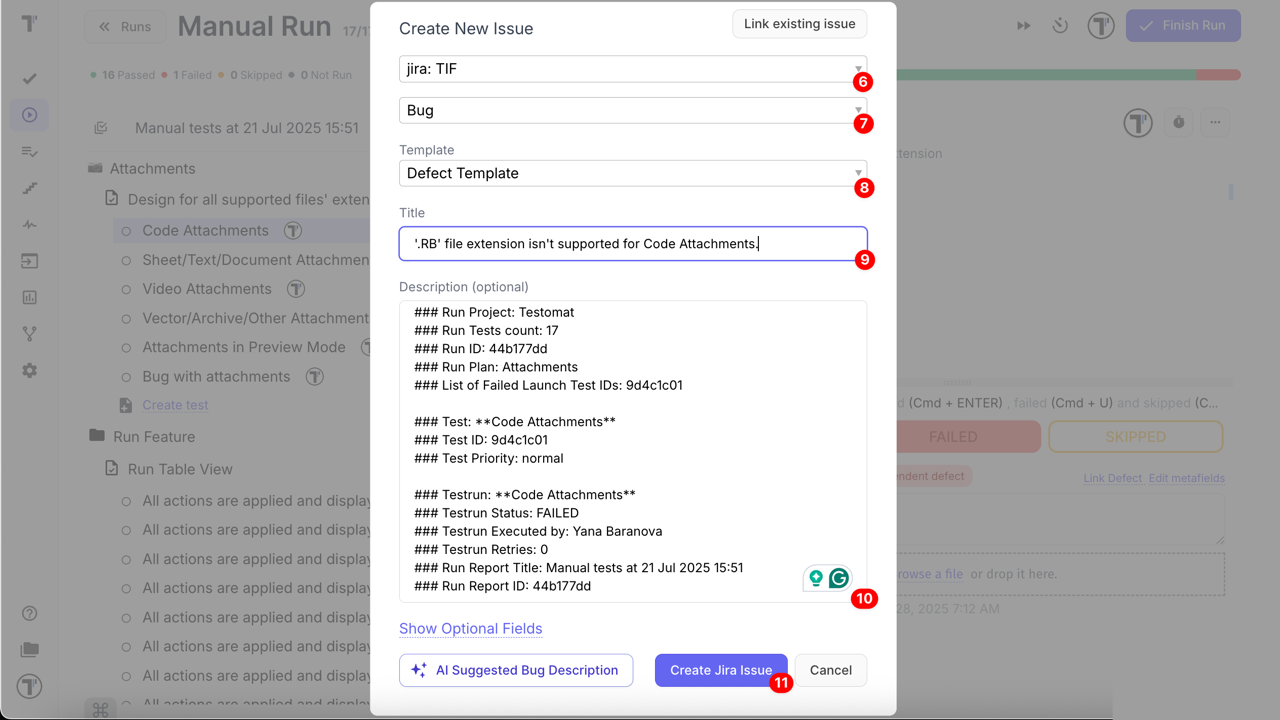Viewport: 1280px width, 720px height.
Task: Open the ellipsis menu near the test details
Action: [x=1214, y=122]
